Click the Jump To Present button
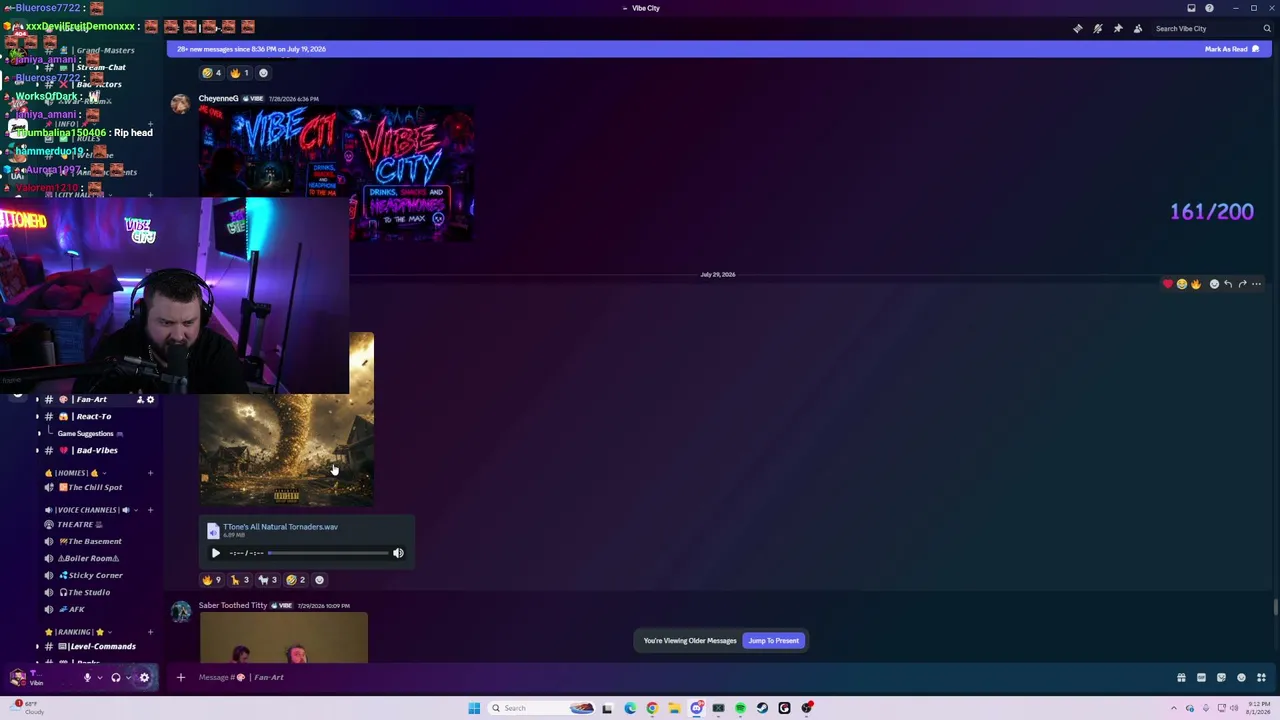1280x720 pixels. (774, 641)
